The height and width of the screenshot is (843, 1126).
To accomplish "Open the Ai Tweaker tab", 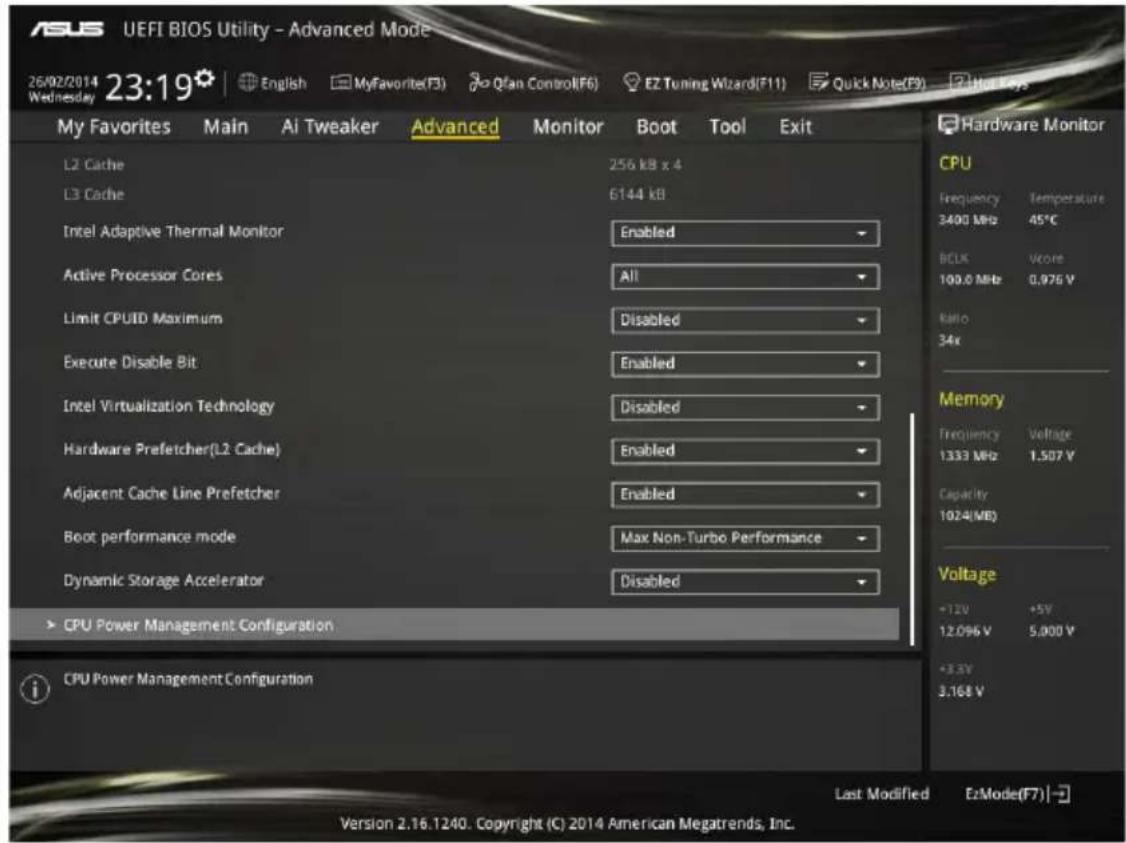I will click(330, 127).
